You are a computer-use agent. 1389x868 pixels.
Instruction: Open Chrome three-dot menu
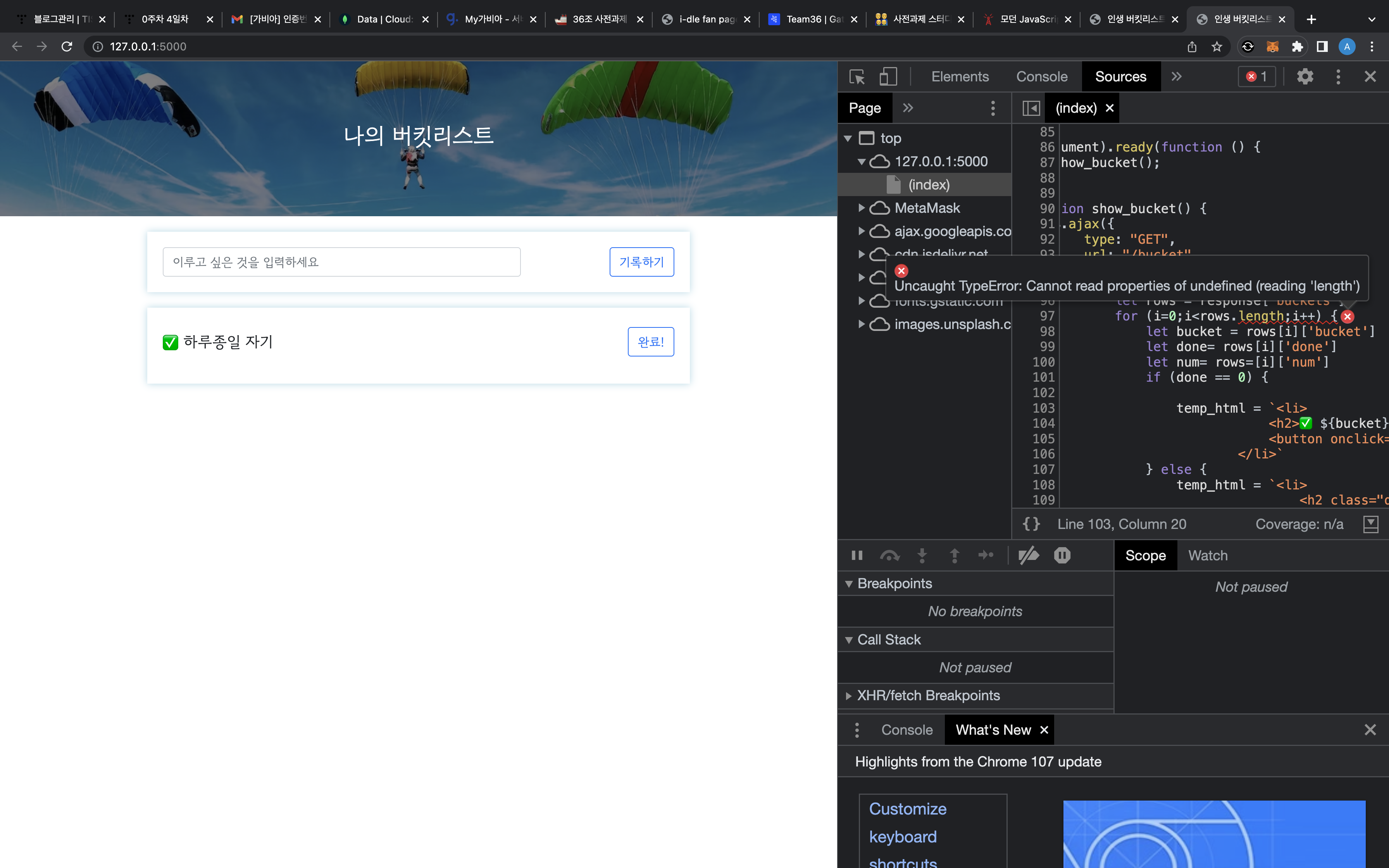click(x=1372, y=46)
